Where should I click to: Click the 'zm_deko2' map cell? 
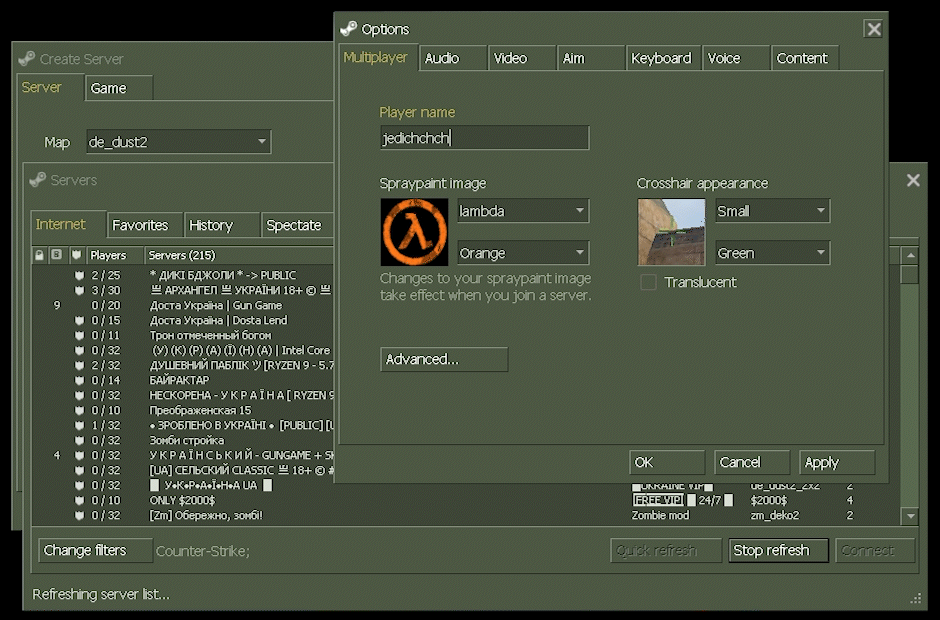(x=775, y=515)
